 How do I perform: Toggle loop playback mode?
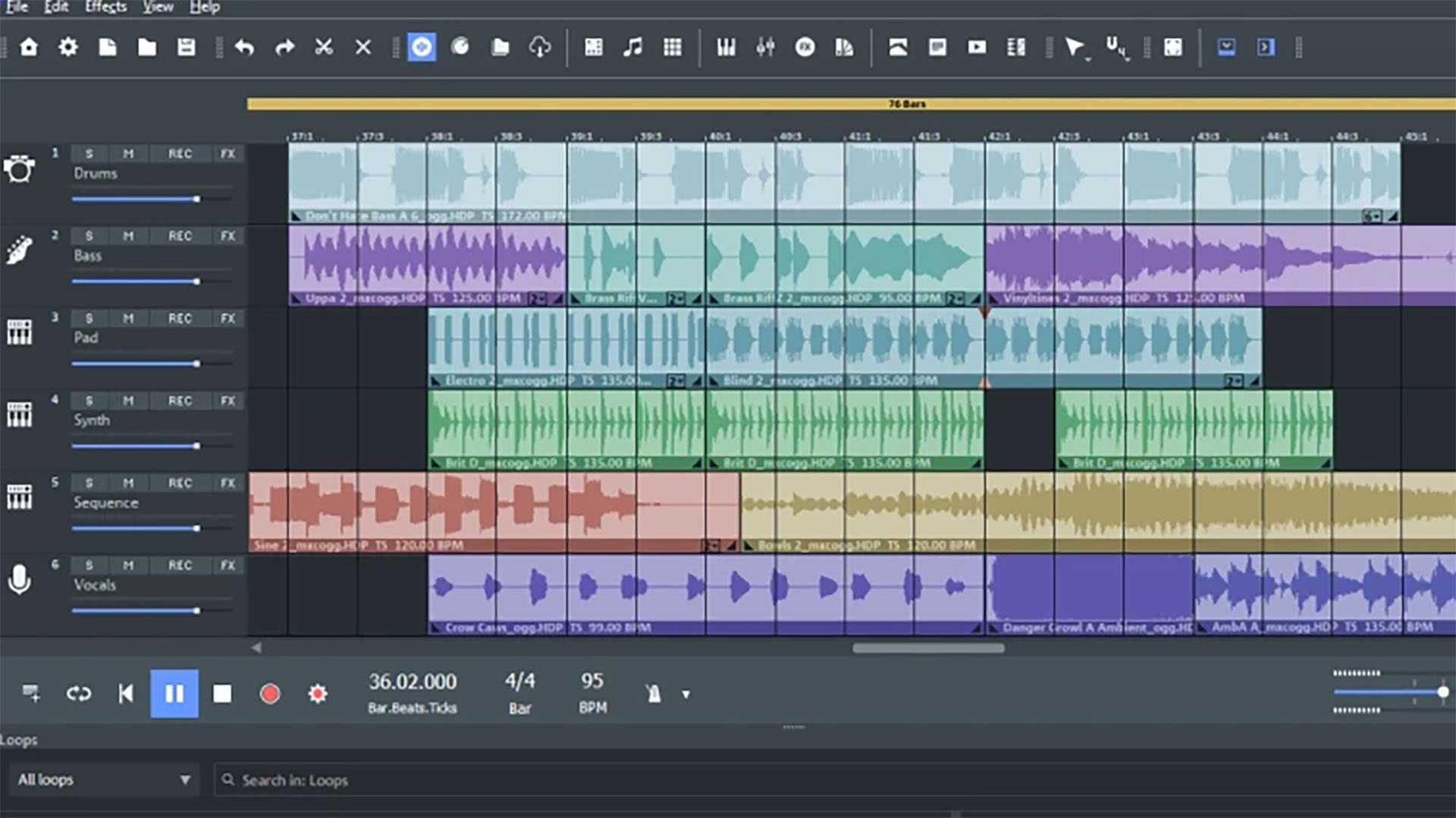click(79, 694)
